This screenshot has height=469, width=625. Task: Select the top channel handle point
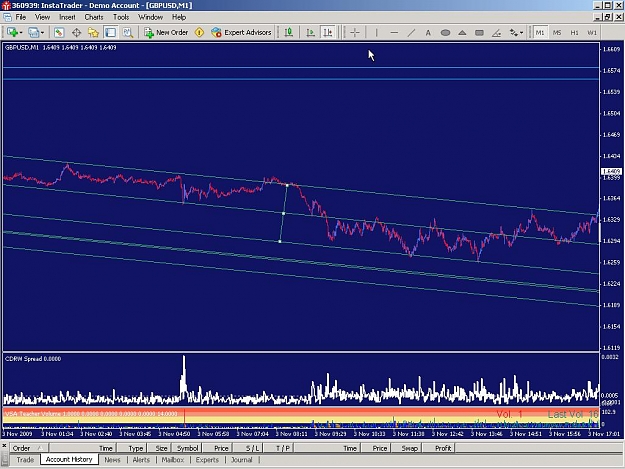coord(287,185)
